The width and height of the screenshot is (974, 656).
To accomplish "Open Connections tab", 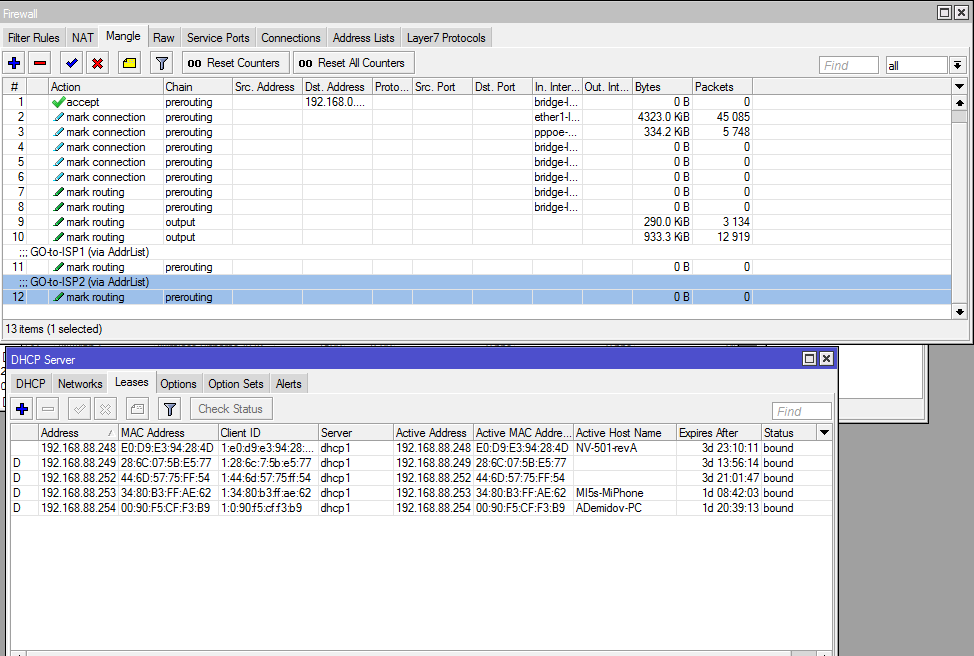I will [x=291, y=38].
